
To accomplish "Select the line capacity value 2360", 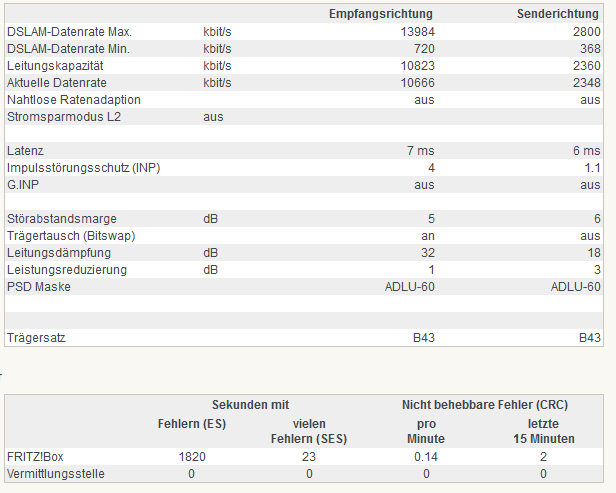I will [x=587, y=66].
